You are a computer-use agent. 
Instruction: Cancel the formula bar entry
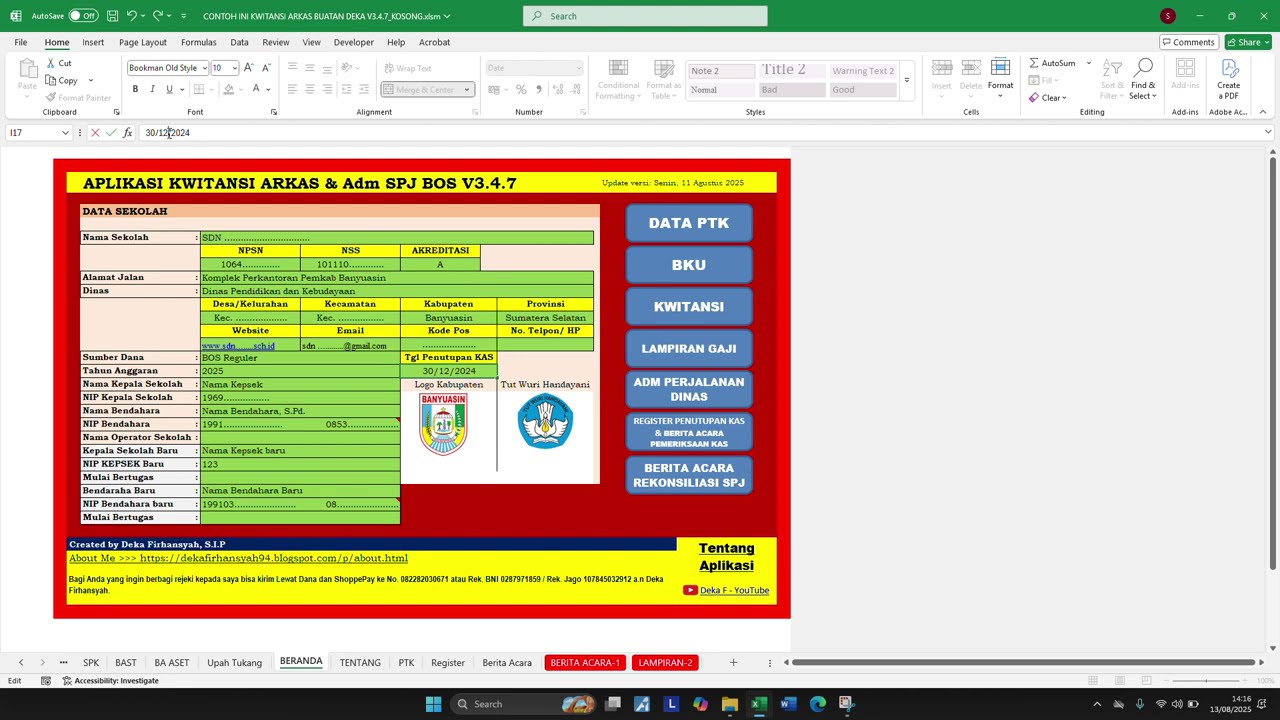tap(95, 132)
